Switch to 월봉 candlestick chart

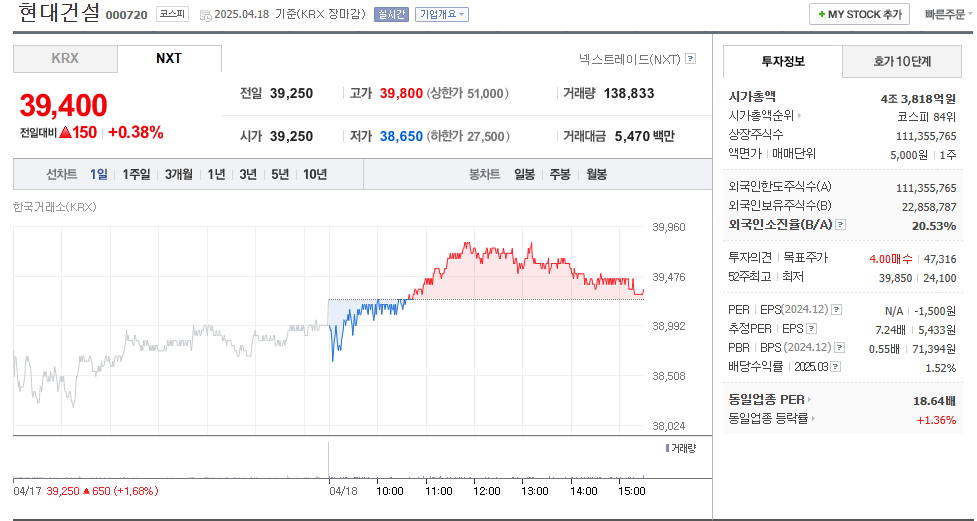[x=596, y=174]
